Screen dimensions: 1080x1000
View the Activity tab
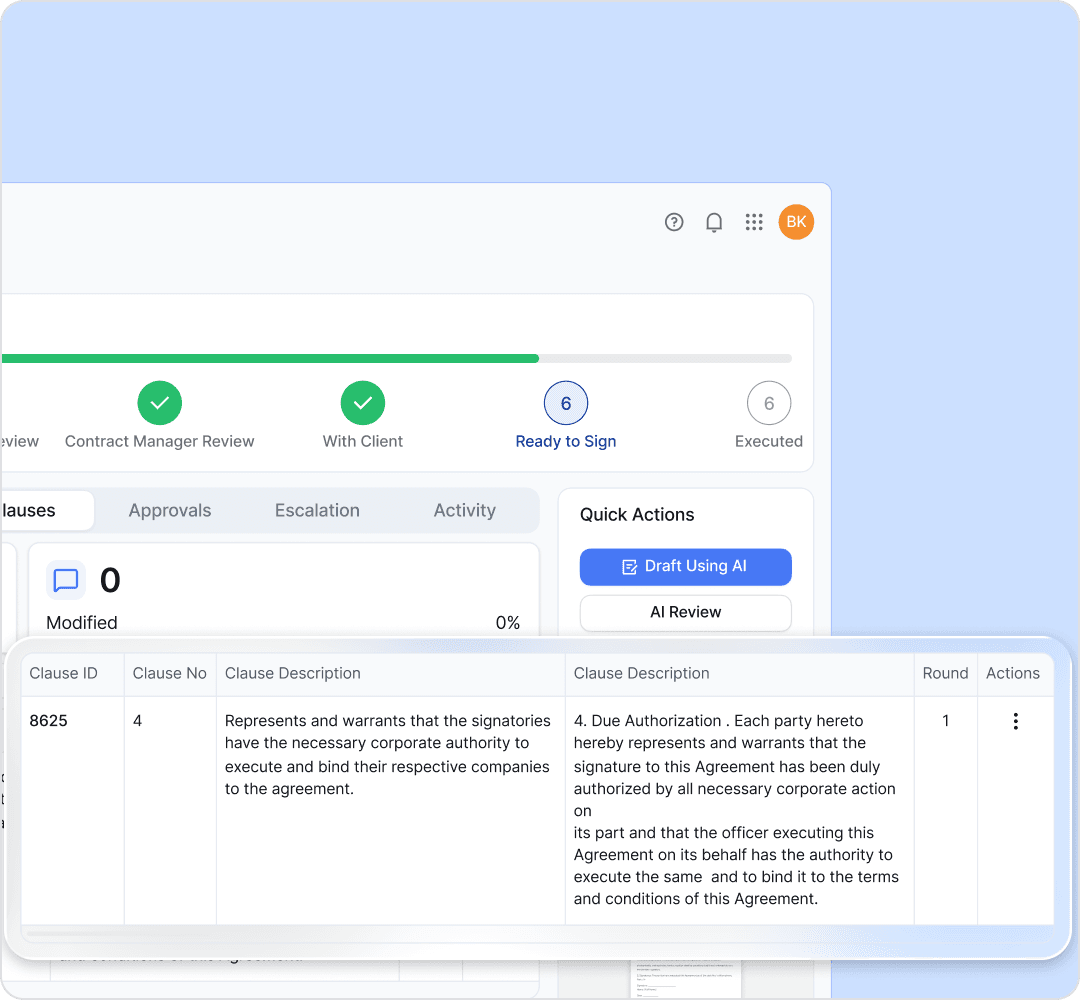(465, 510)
